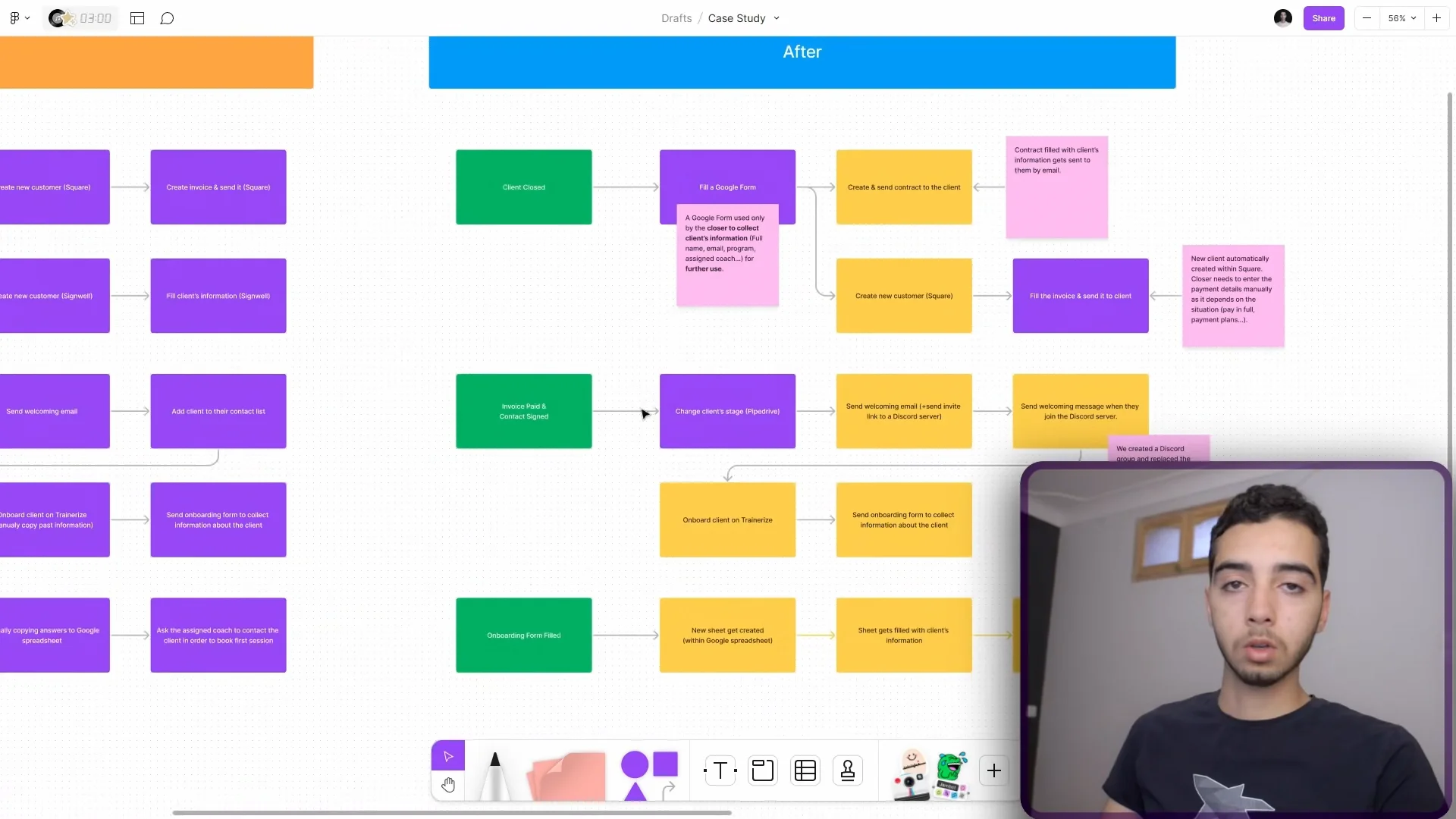This screenshot has height=819, width=1456.
Task: Choose the square shape tool
Action: 665,764
